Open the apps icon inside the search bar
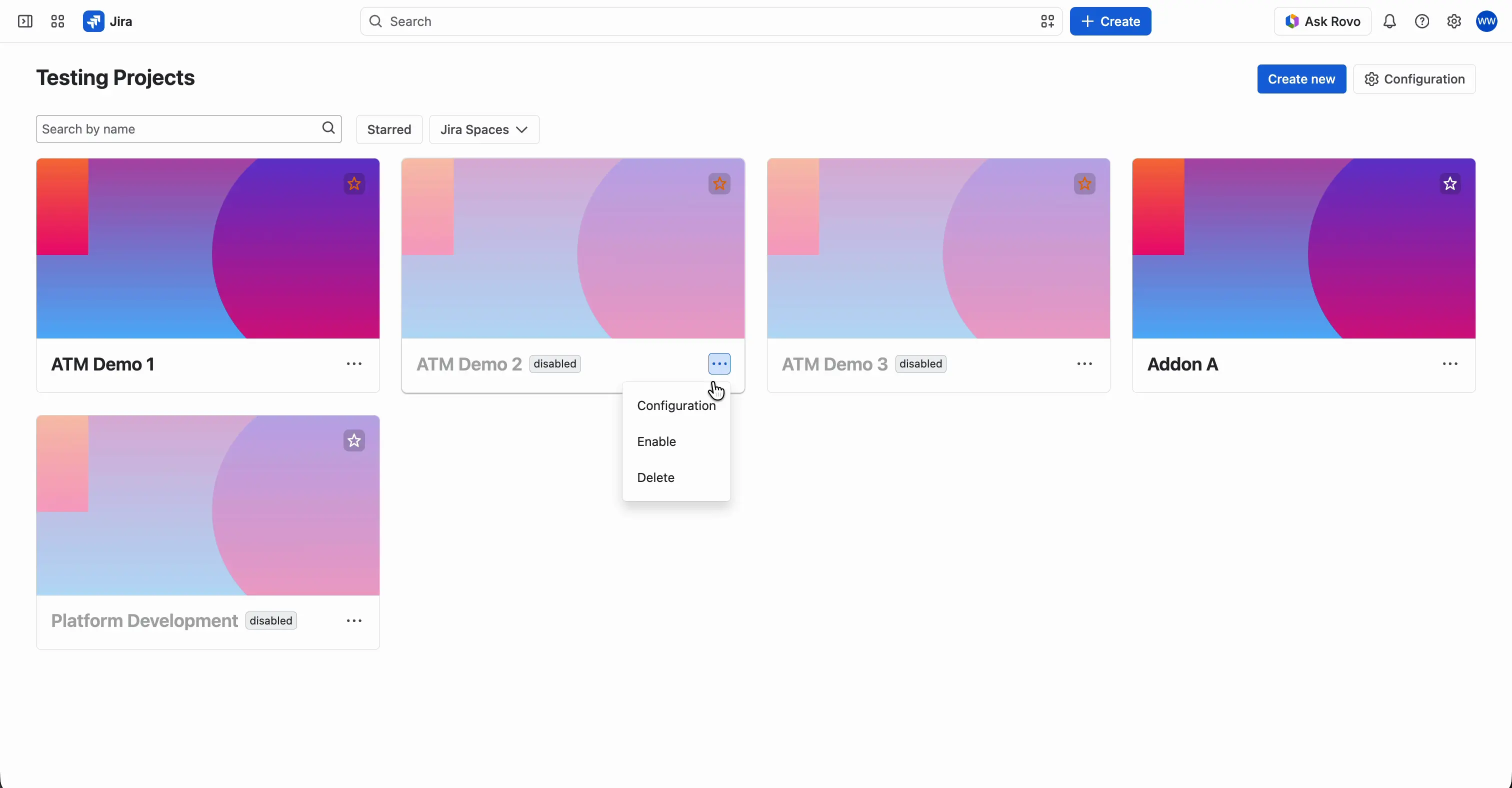This screenshot has width=1512, height=788. coord(1047,21)
